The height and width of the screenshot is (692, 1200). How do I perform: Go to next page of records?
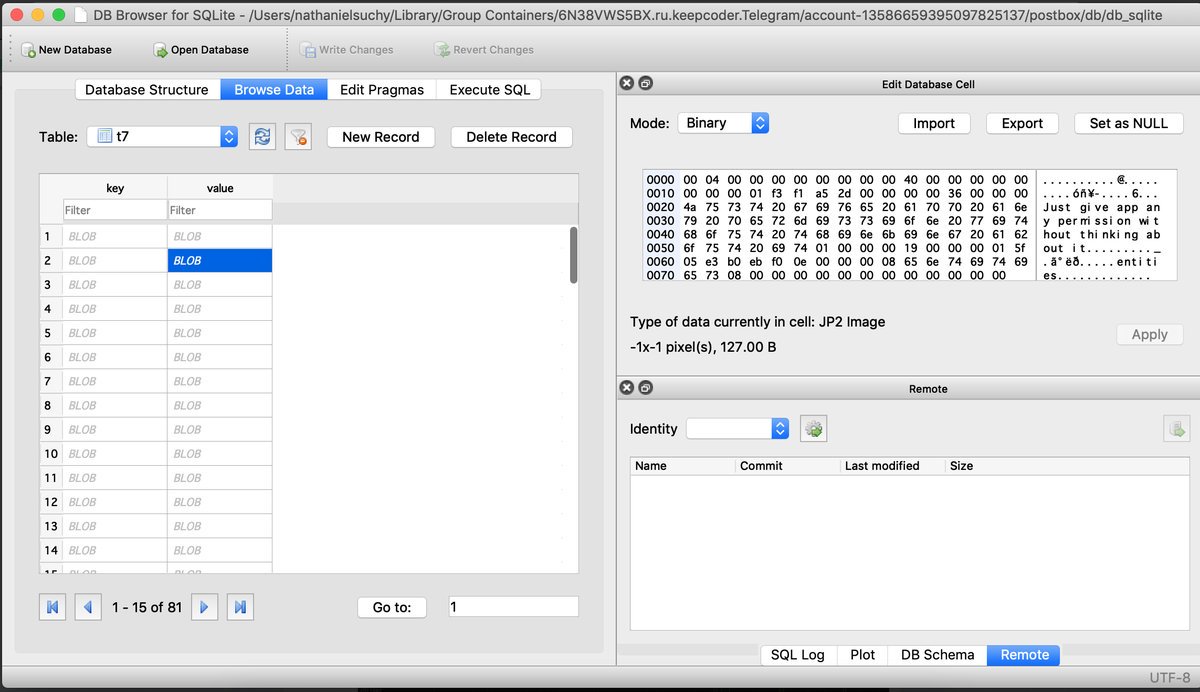tap(204, 607)
